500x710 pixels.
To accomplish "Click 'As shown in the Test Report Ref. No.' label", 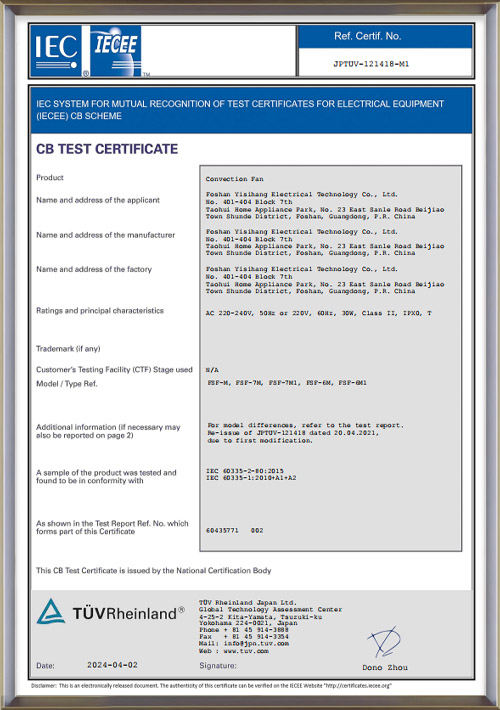I will [x=112, y=527].
